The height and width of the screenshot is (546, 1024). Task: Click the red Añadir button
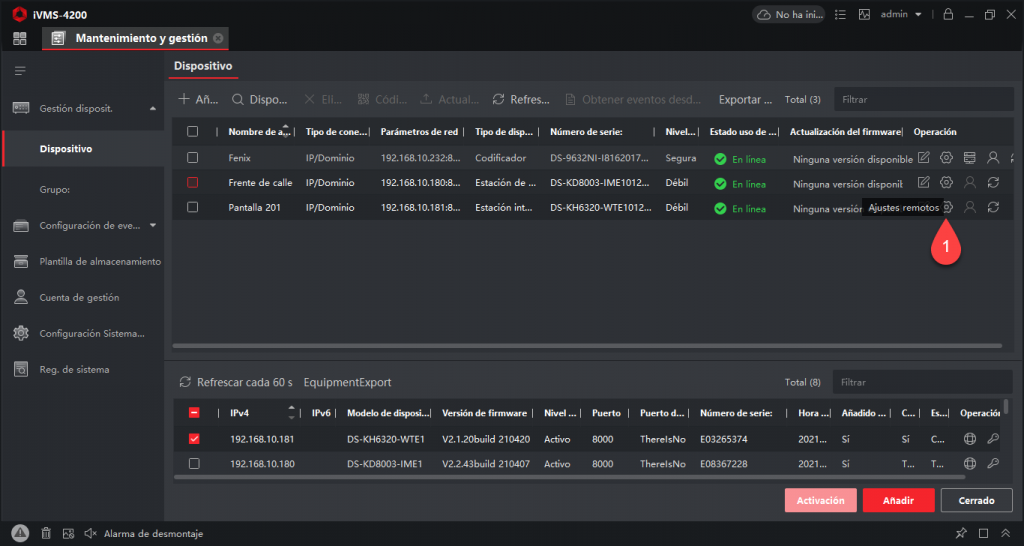tap(898, 500)
